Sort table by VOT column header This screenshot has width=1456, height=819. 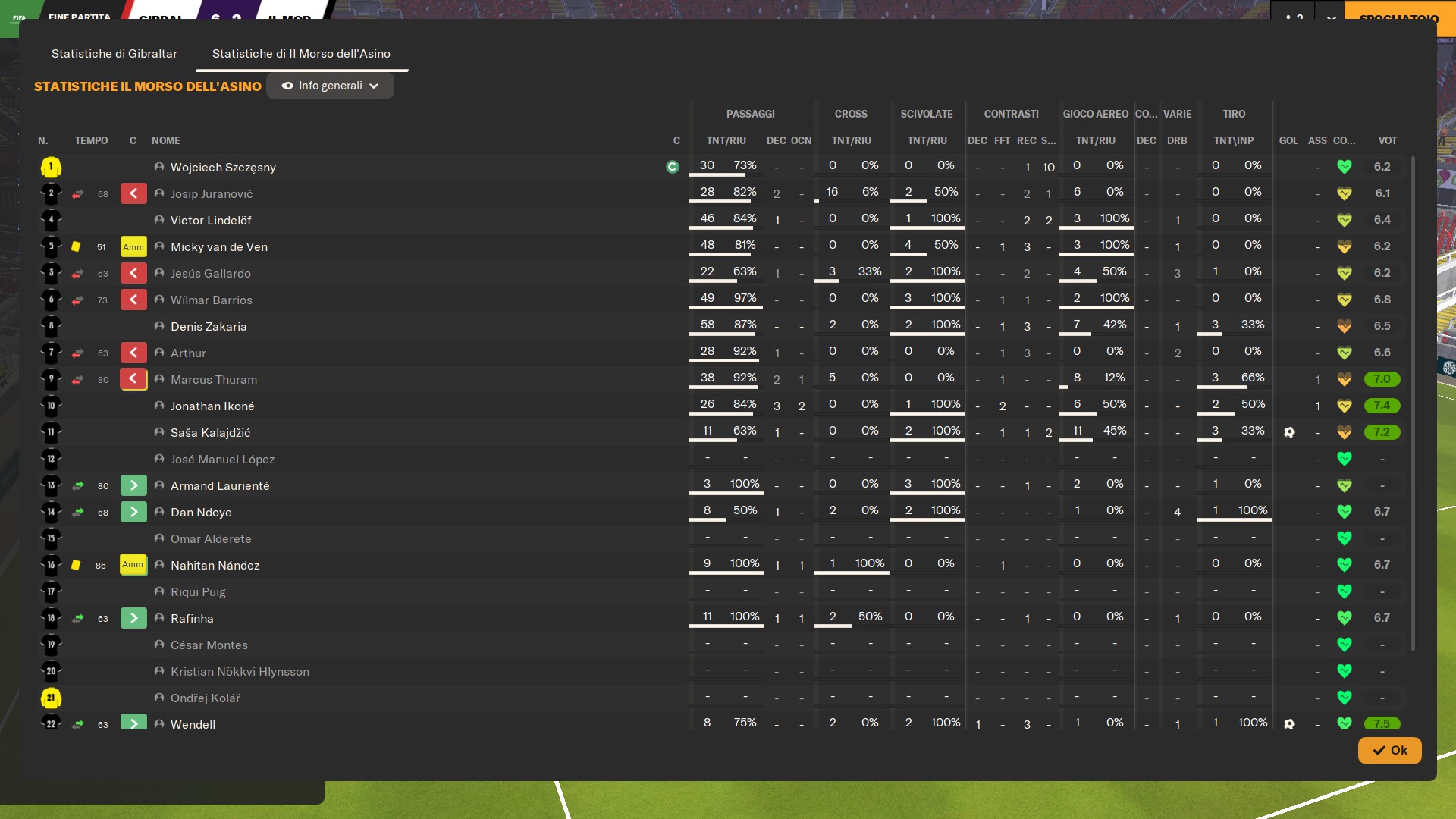click(1387, 140)
